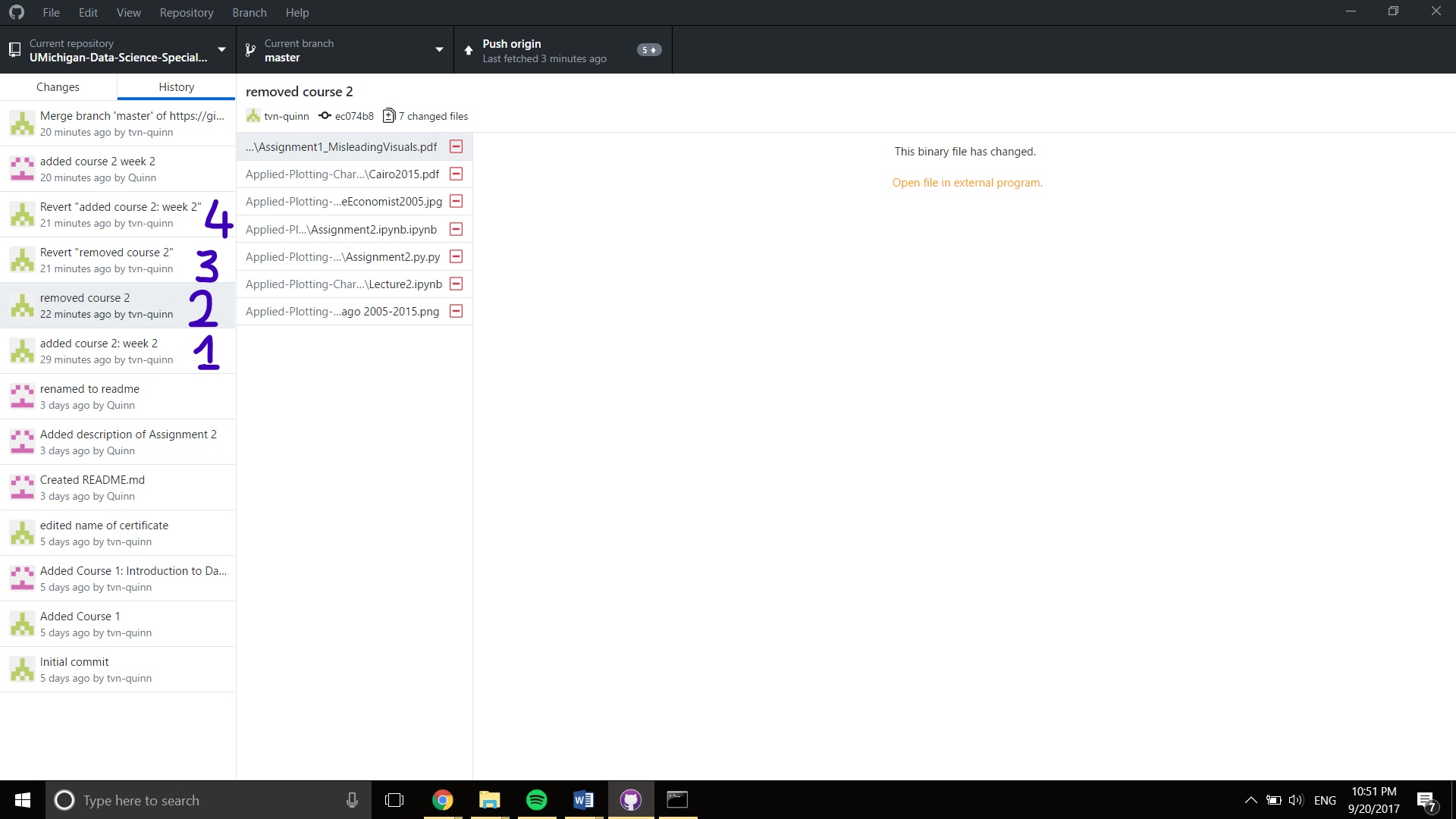Click the GitHub octocat logo icon

16,12
